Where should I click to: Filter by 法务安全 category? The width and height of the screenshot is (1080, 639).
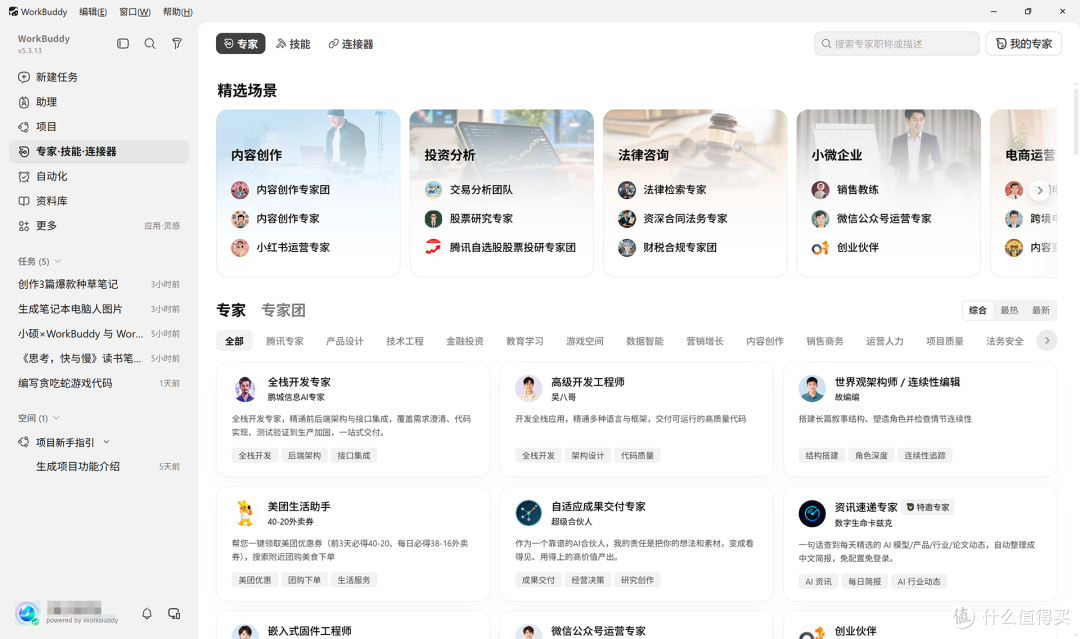coord(1005,341)
